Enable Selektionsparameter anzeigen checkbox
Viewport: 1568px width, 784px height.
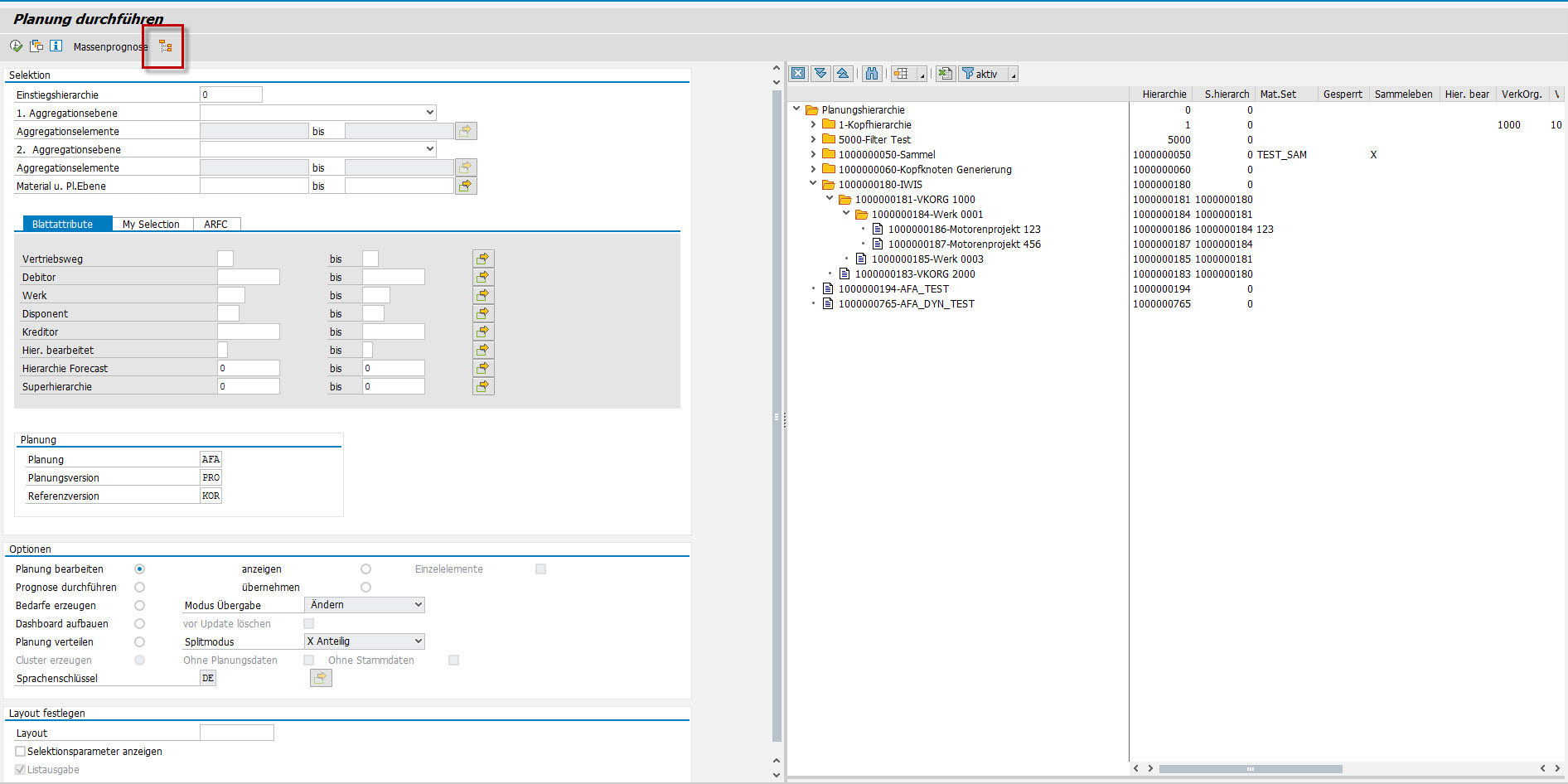pyautogui.click(x=21, y=752)
